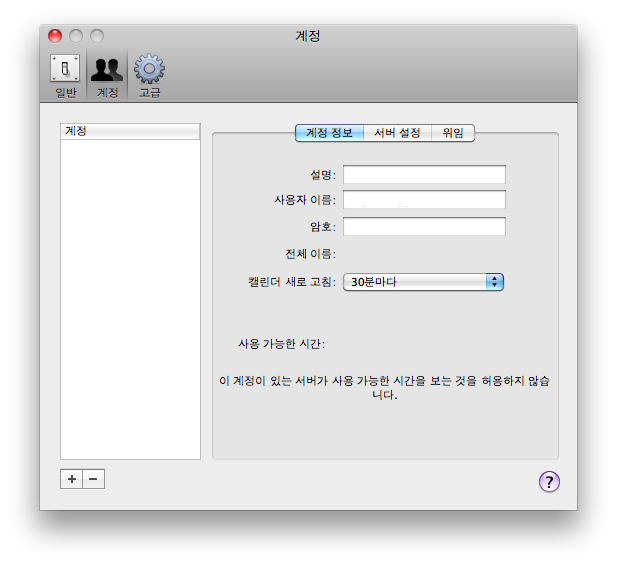Click the 계정 list column header
The width and height of the screenshot is (617, 565).
(x=130, y=131)
